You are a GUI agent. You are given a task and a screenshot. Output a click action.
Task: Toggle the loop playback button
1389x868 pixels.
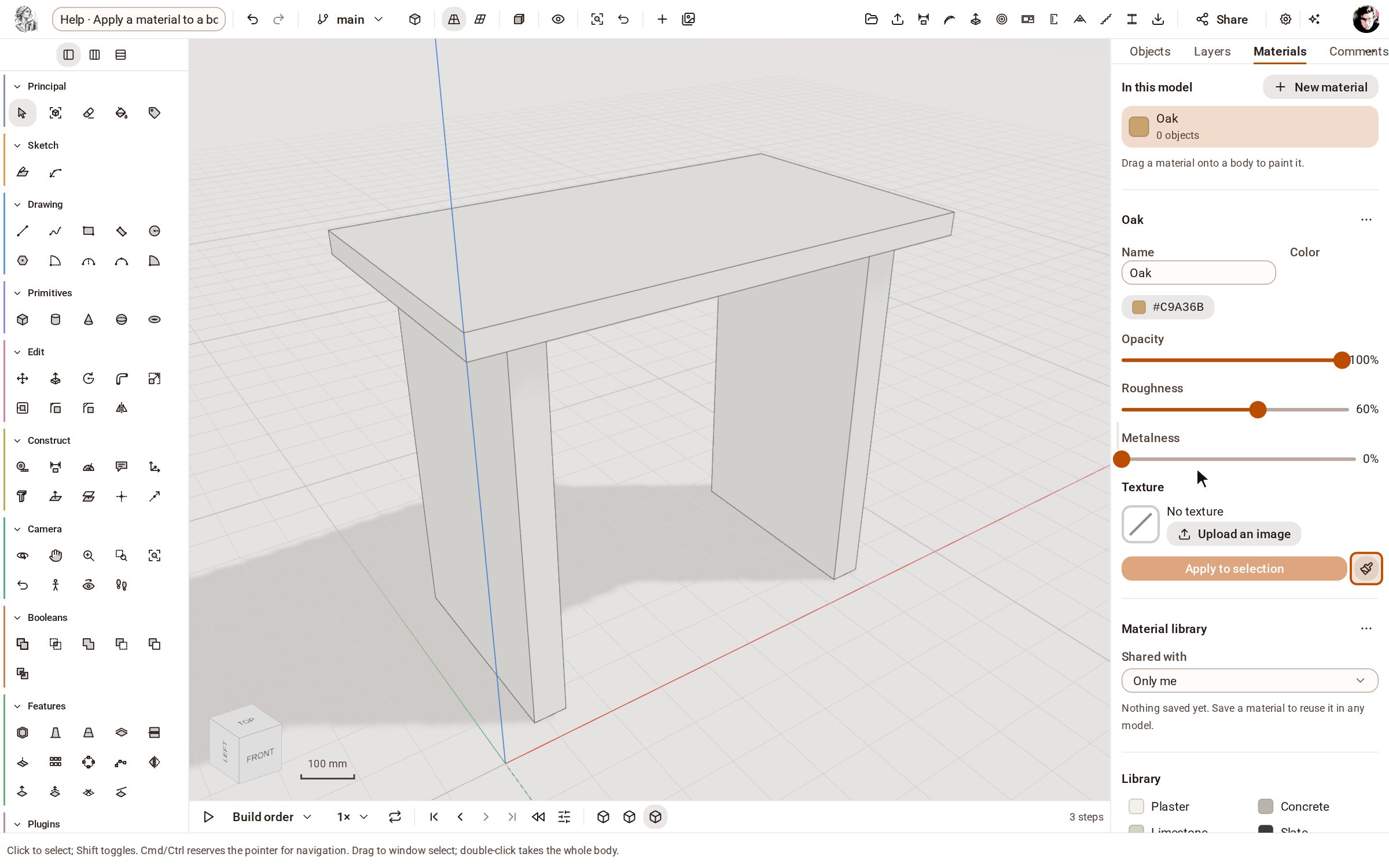click(x=395, y=816)
